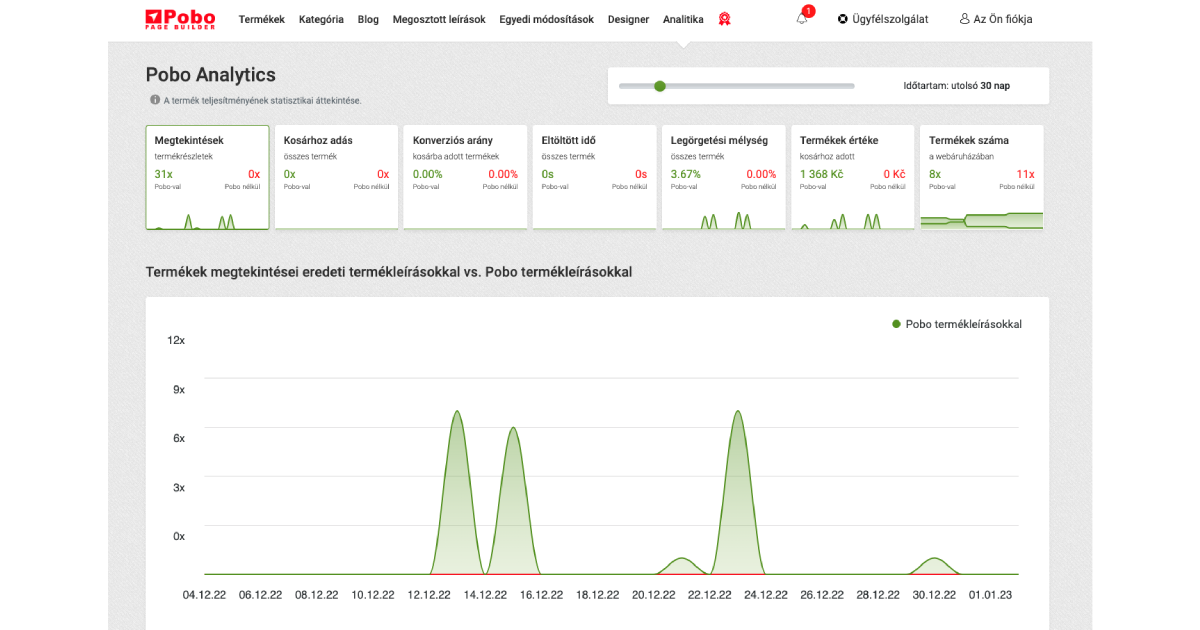This screenshot has width=1200, height=630.
Task: Select the Termékek értéke stat card
Action: pos(852,177)
